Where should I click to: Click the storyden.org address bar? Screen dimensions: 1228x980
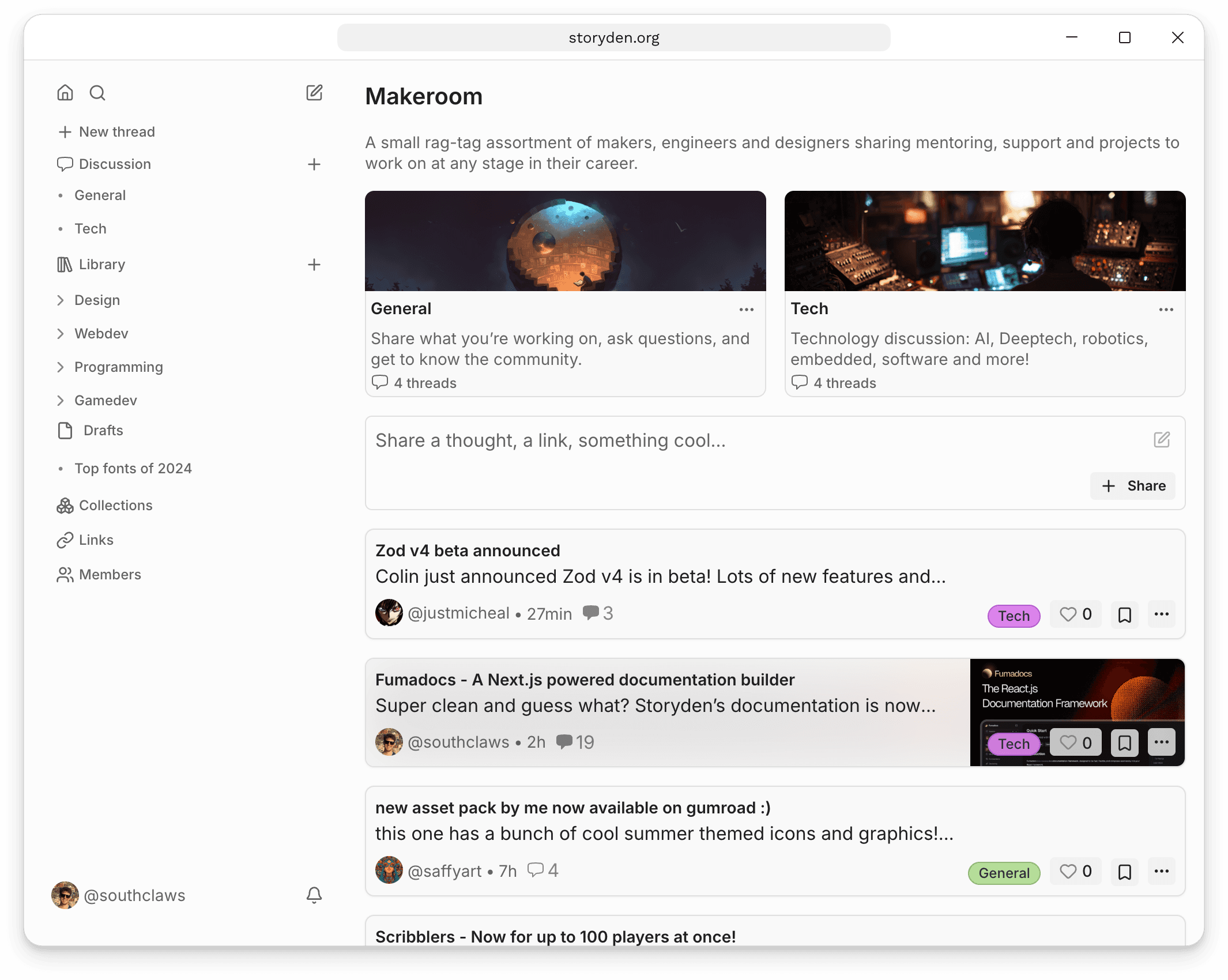[613, 37]
